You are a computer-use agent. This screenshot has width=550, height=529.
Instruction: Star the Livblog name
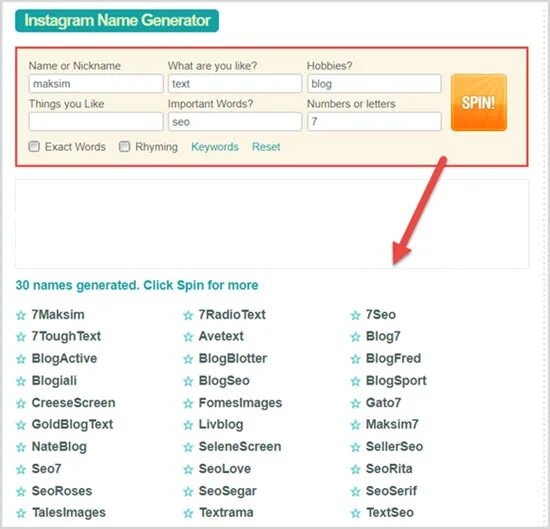point(188,425)
